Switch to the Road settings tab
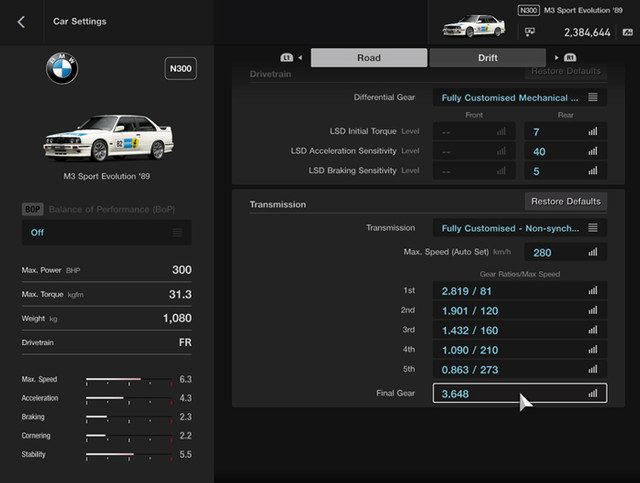The height and width of the screenshot is (483, 640). coord(368,58)
